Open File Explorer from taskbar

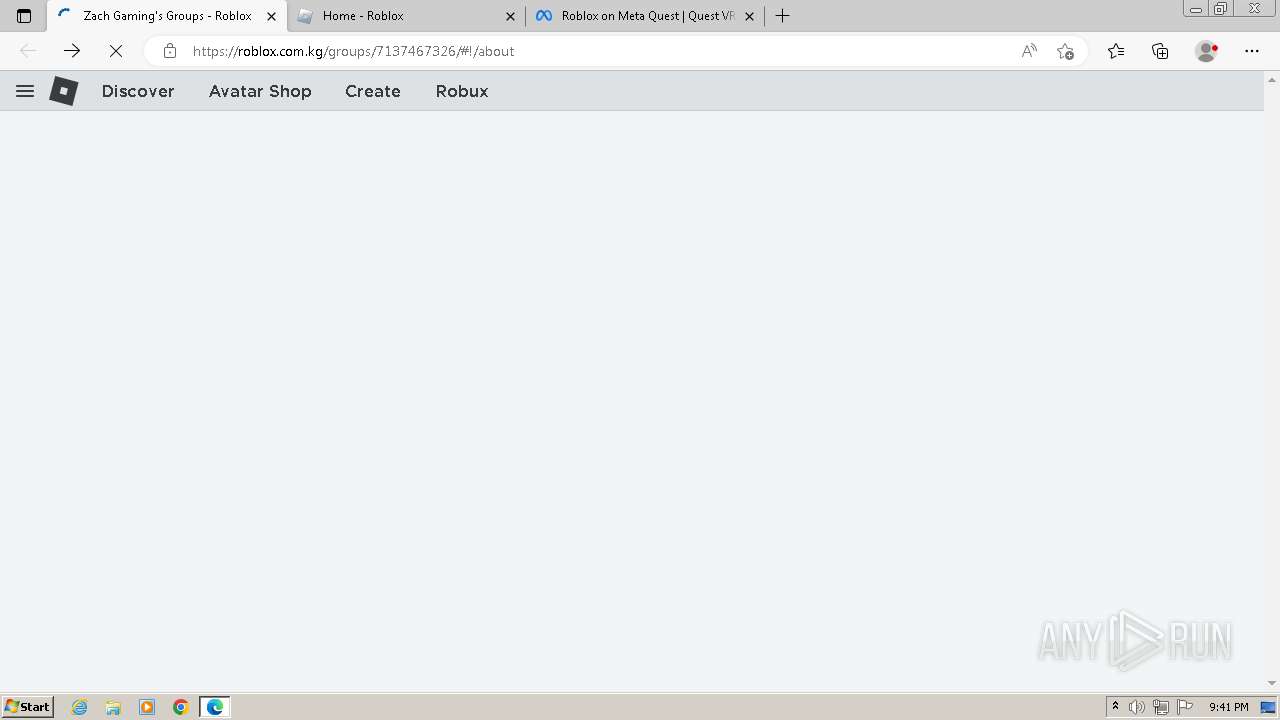click(113, 707)
